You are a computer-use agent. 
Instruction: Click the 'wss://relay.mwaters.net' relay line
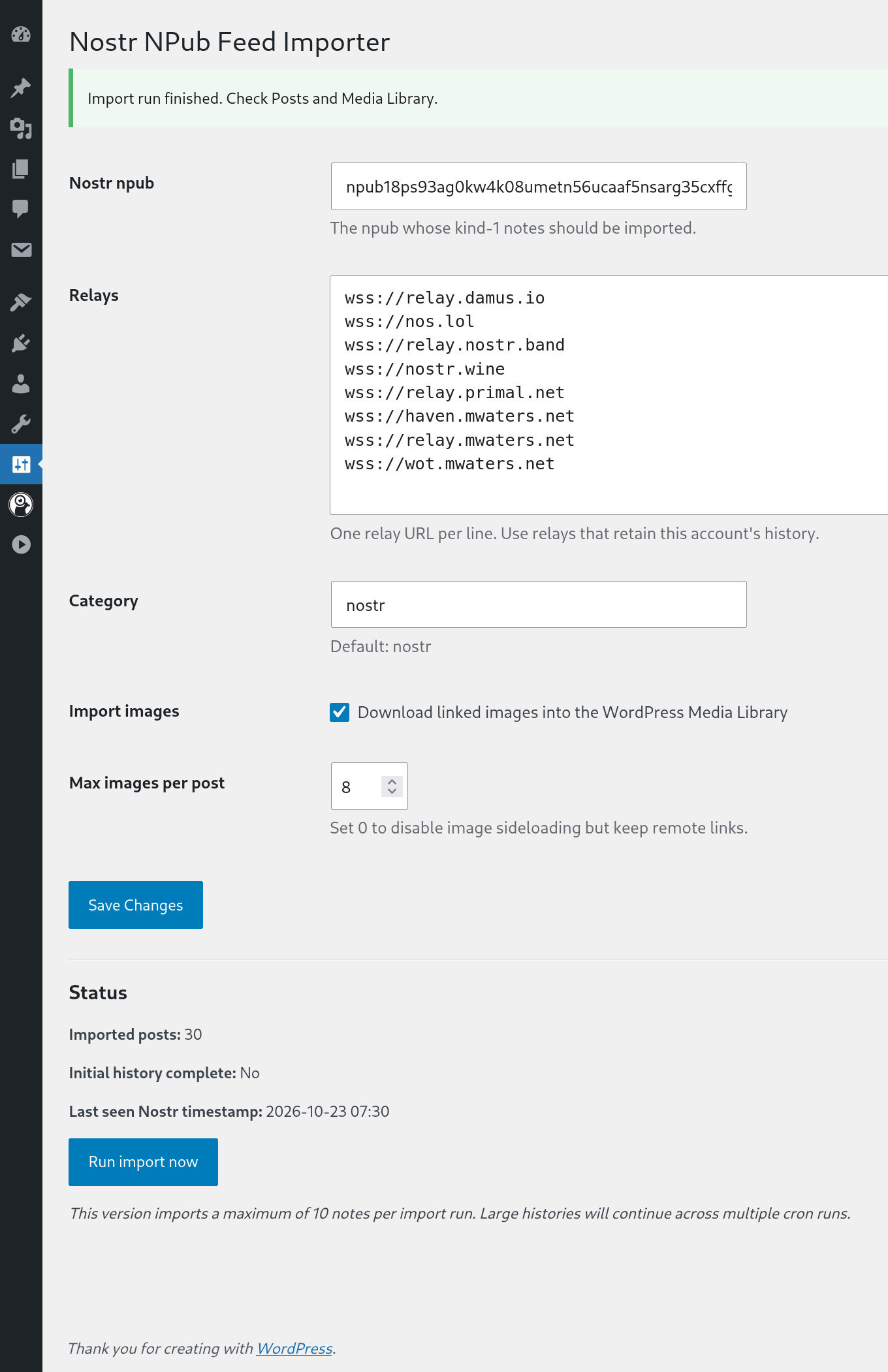click(x=460, y=440)
